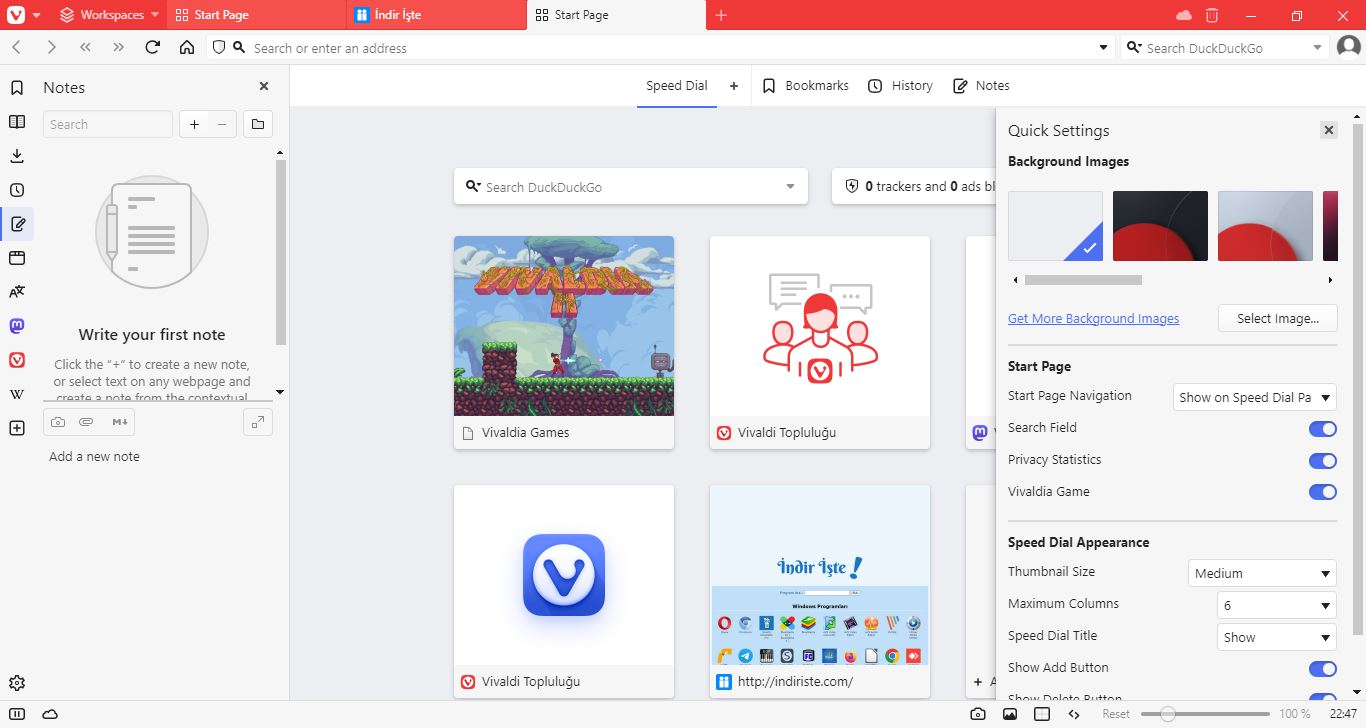Click the notes Search field
This screenshot has height=728, width=1366.
[108, 124]
